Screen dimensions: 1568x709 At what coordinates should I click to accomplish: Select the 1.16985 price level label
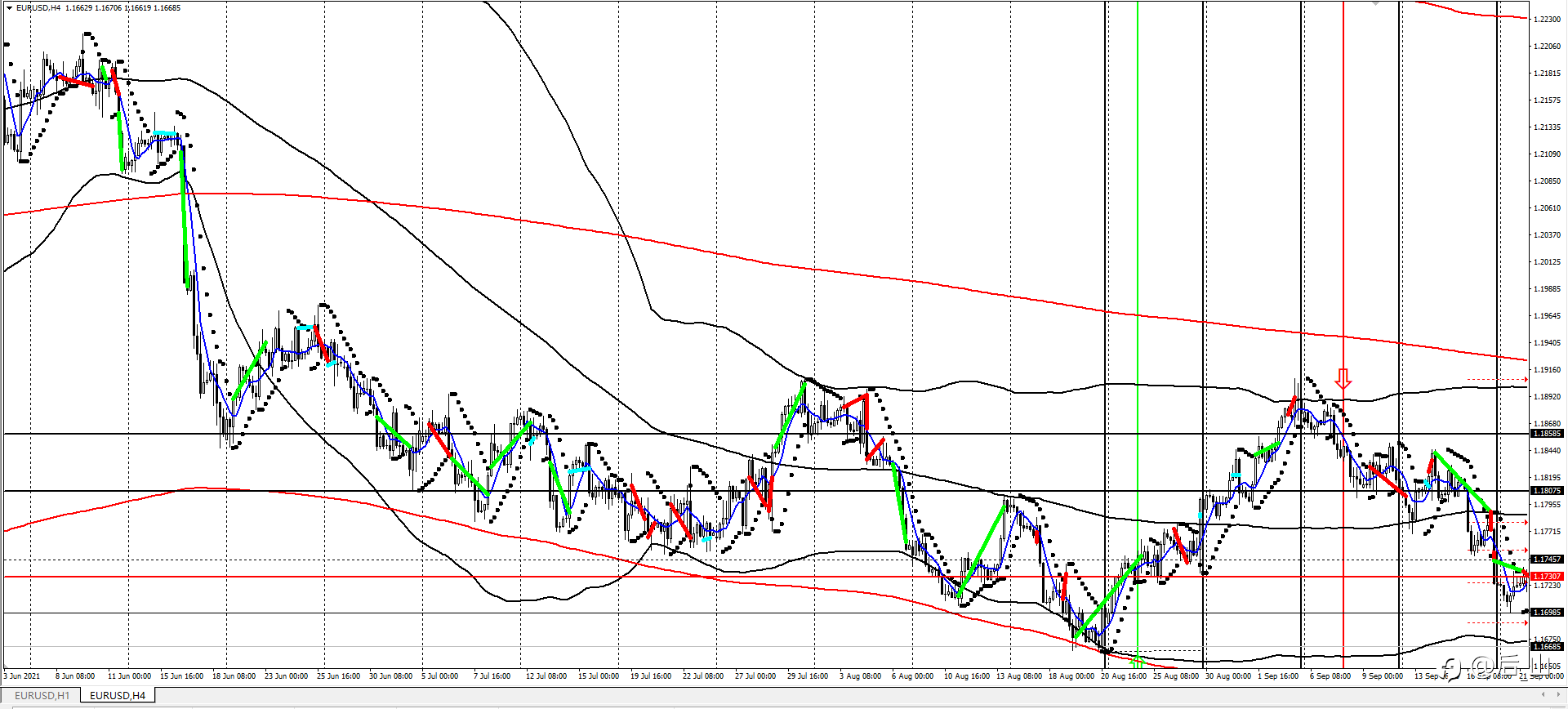tap(1547, 613)
